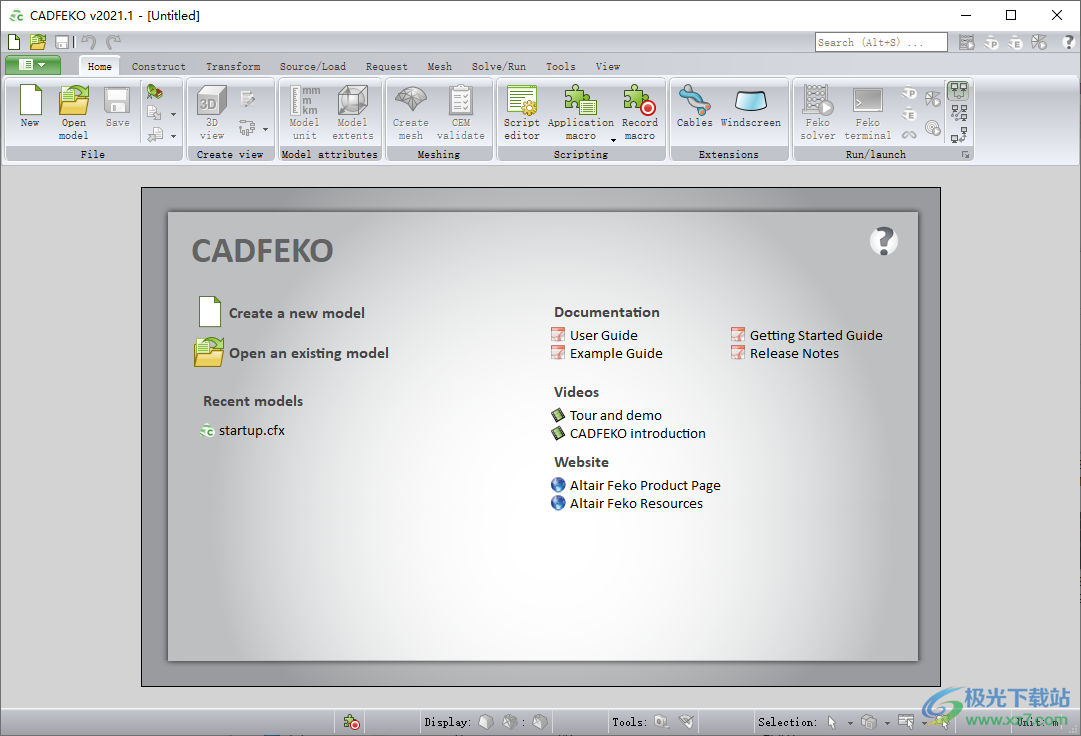
Task: Click the quick access open folder icon
Action: [38, 42]
